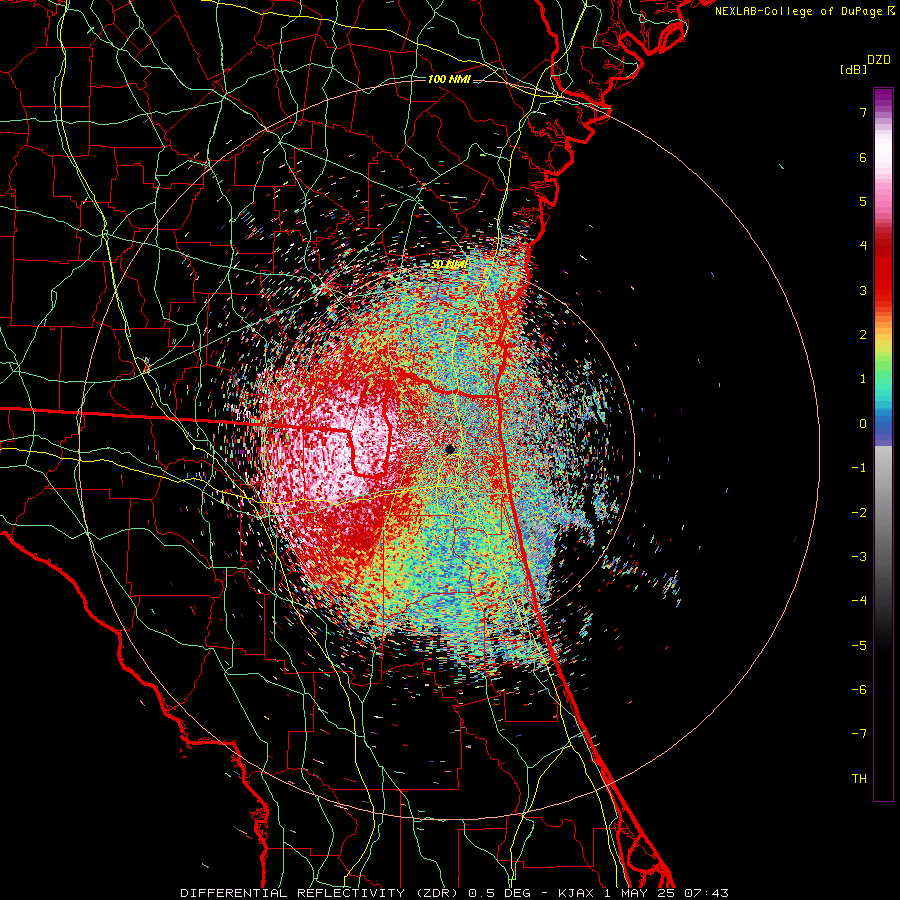Click the '5' value on the color scale
Viewport: 900px width, 900px height.
[863, 201]
